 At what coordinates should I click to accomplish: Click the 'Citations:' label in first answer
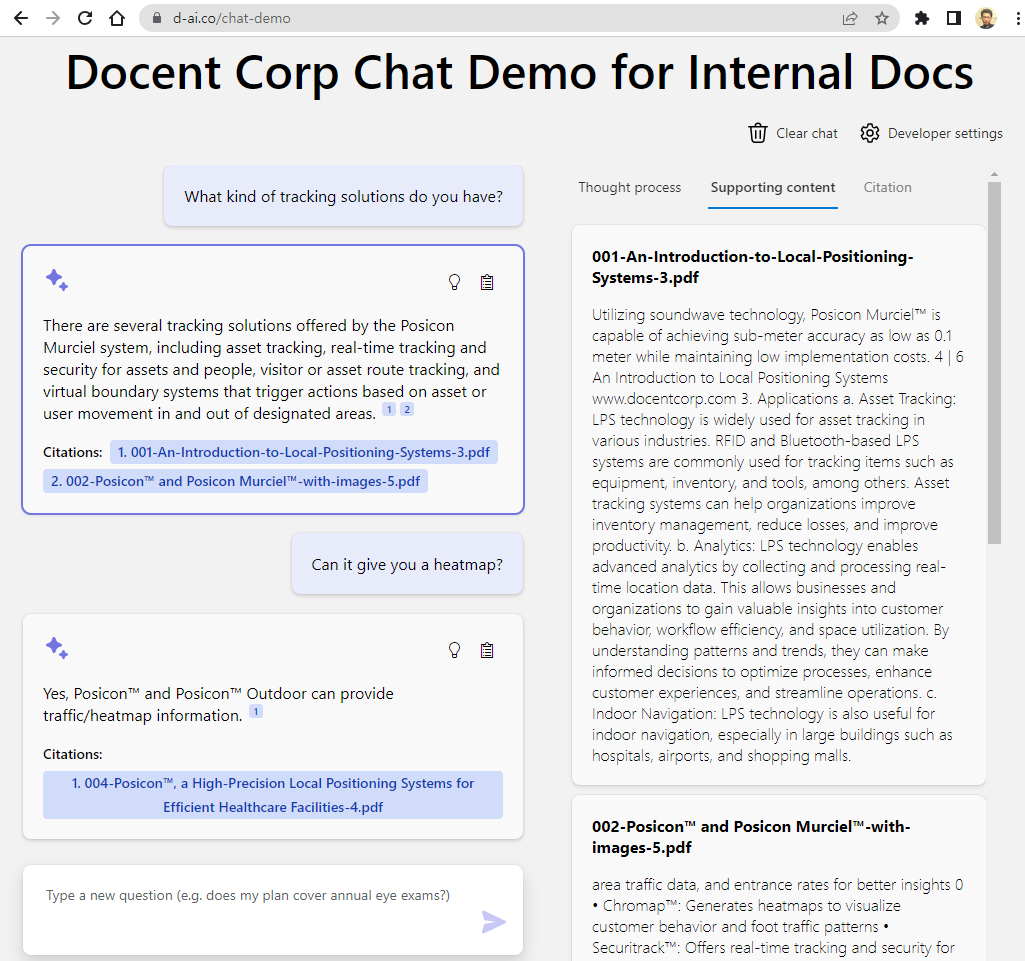(73, 452)
